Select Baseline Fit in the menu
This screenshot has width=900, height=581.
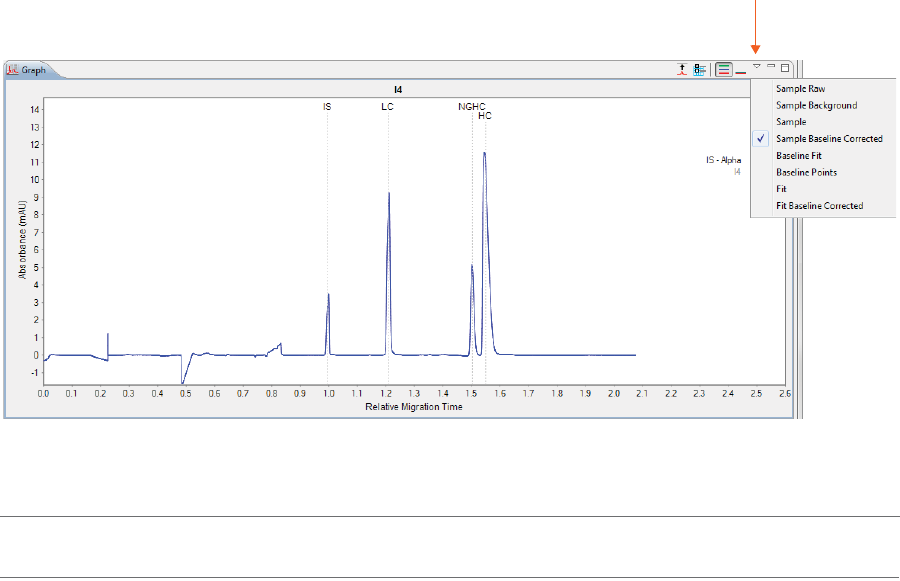(798, 156)
